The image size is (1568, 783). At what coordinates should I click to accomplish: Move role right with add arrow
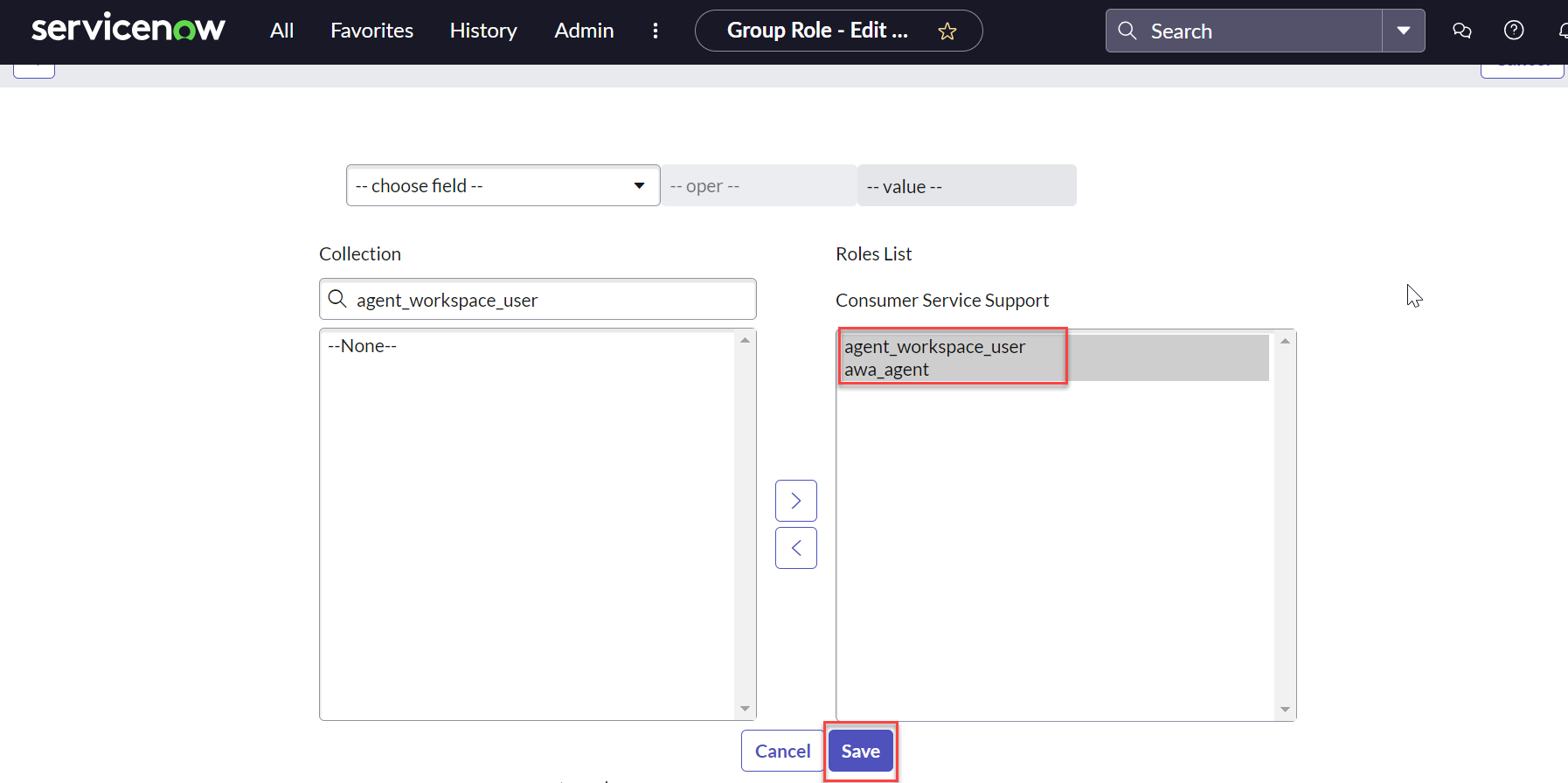[x=795, y=501]
